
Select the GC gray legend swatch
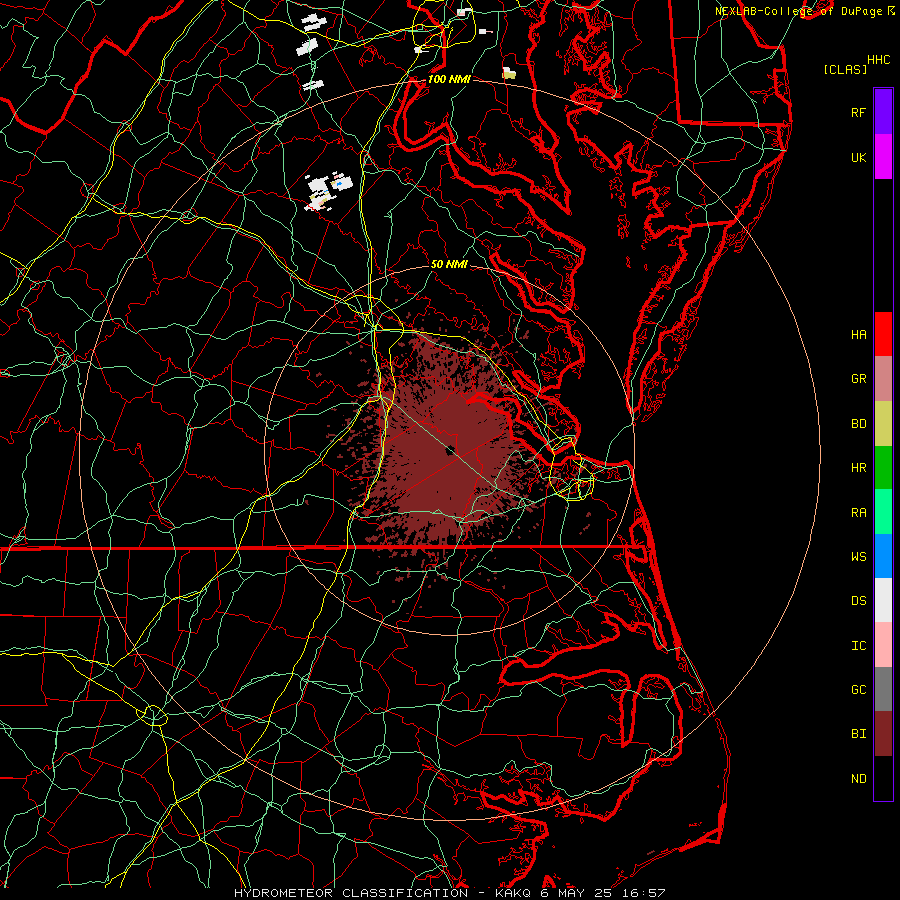[883, 689]
